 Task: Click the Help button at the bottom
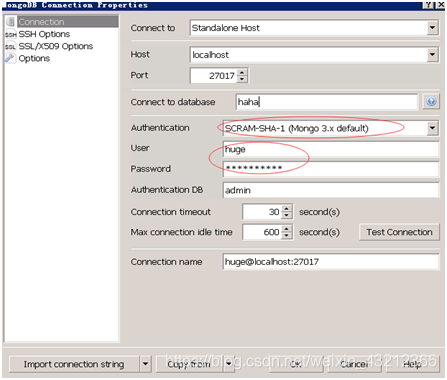pos(412,364)
